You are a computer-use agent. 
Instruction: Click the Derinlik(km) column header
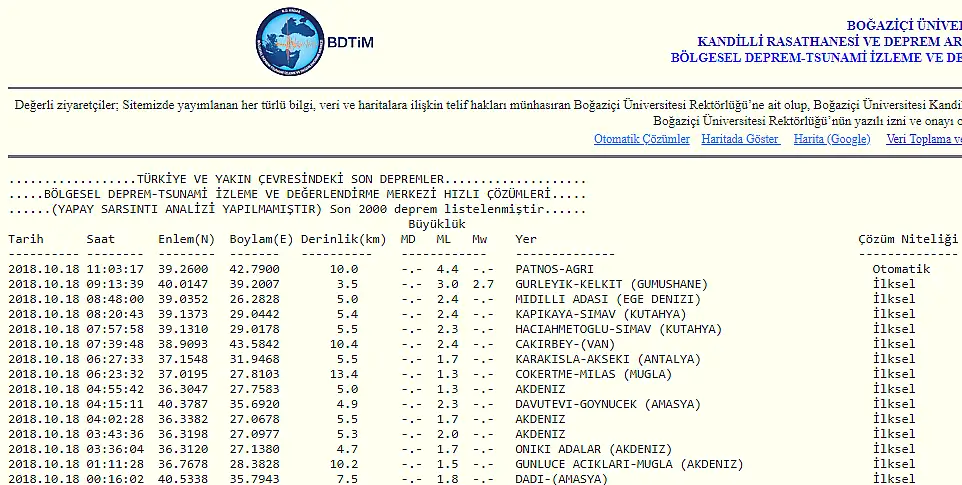(344, 239)
